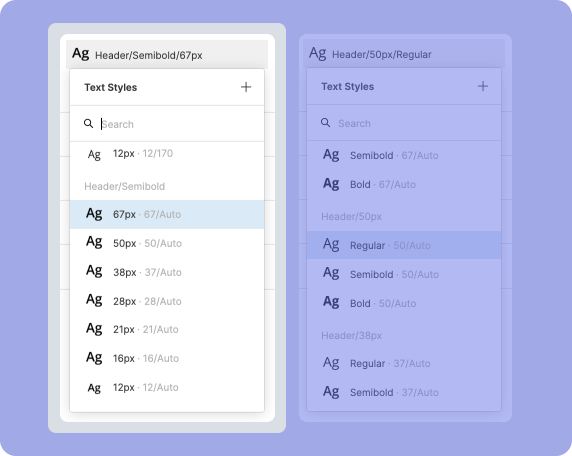
Task: Click the Ag preview for Bold 67/Auto
Action: [331, 183]
